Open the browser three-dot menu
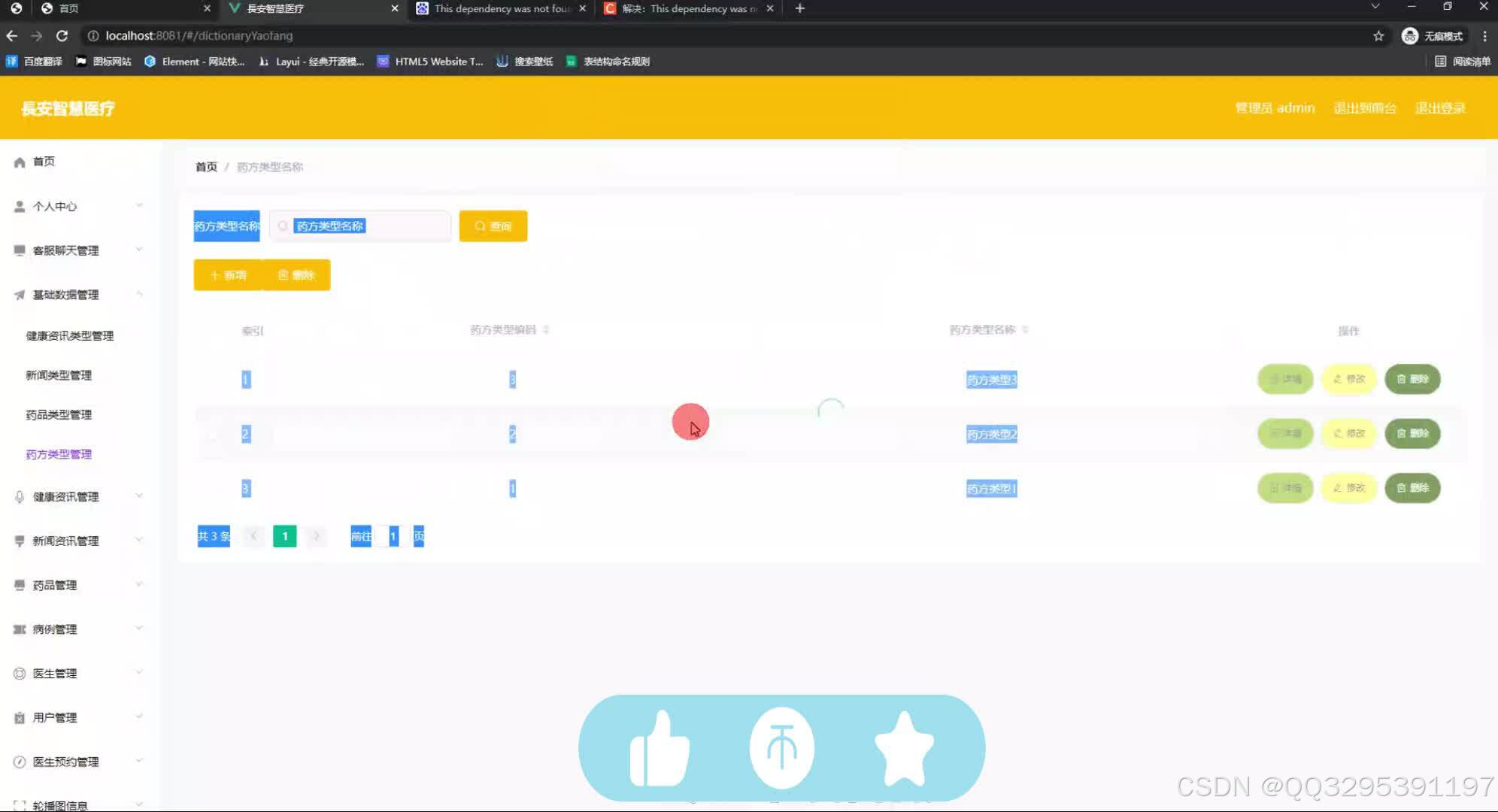Screen dimensions: 1498x812 1484,35
